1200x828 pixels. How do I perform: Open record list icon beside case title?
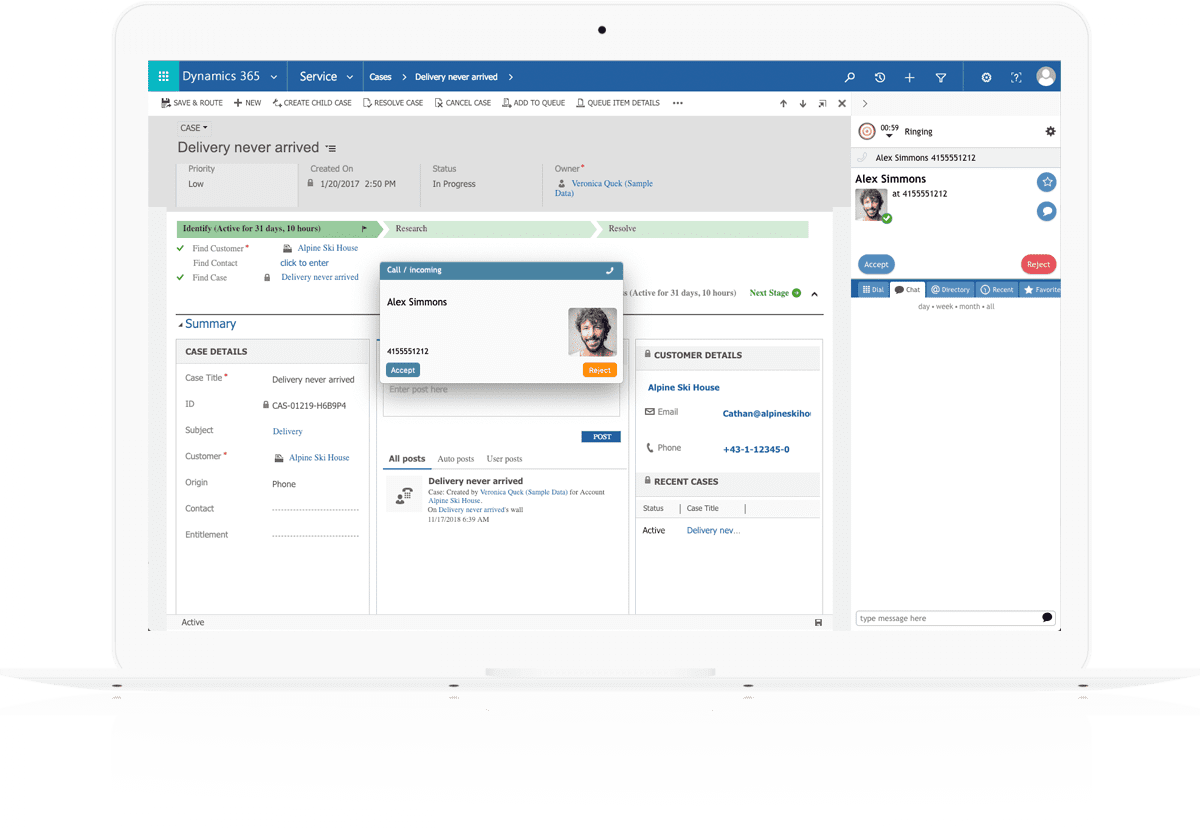330,148
